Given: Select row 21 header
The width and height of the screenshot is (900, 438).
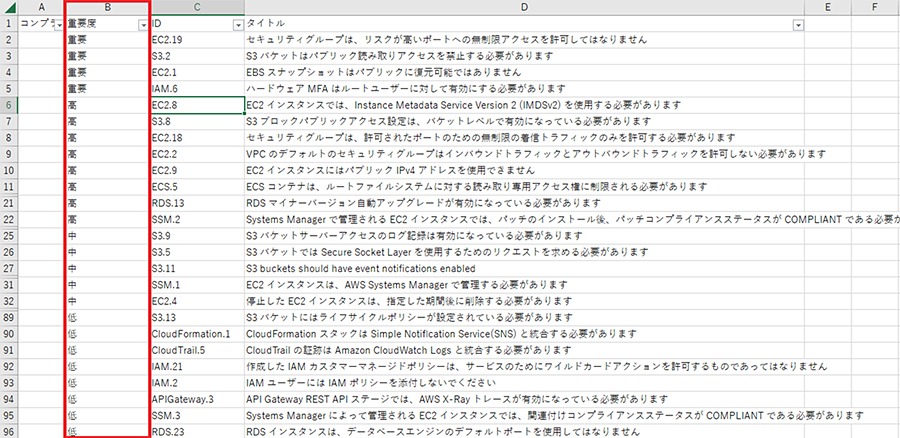Looking at the screenshot, I should click(x=9, y=203).
